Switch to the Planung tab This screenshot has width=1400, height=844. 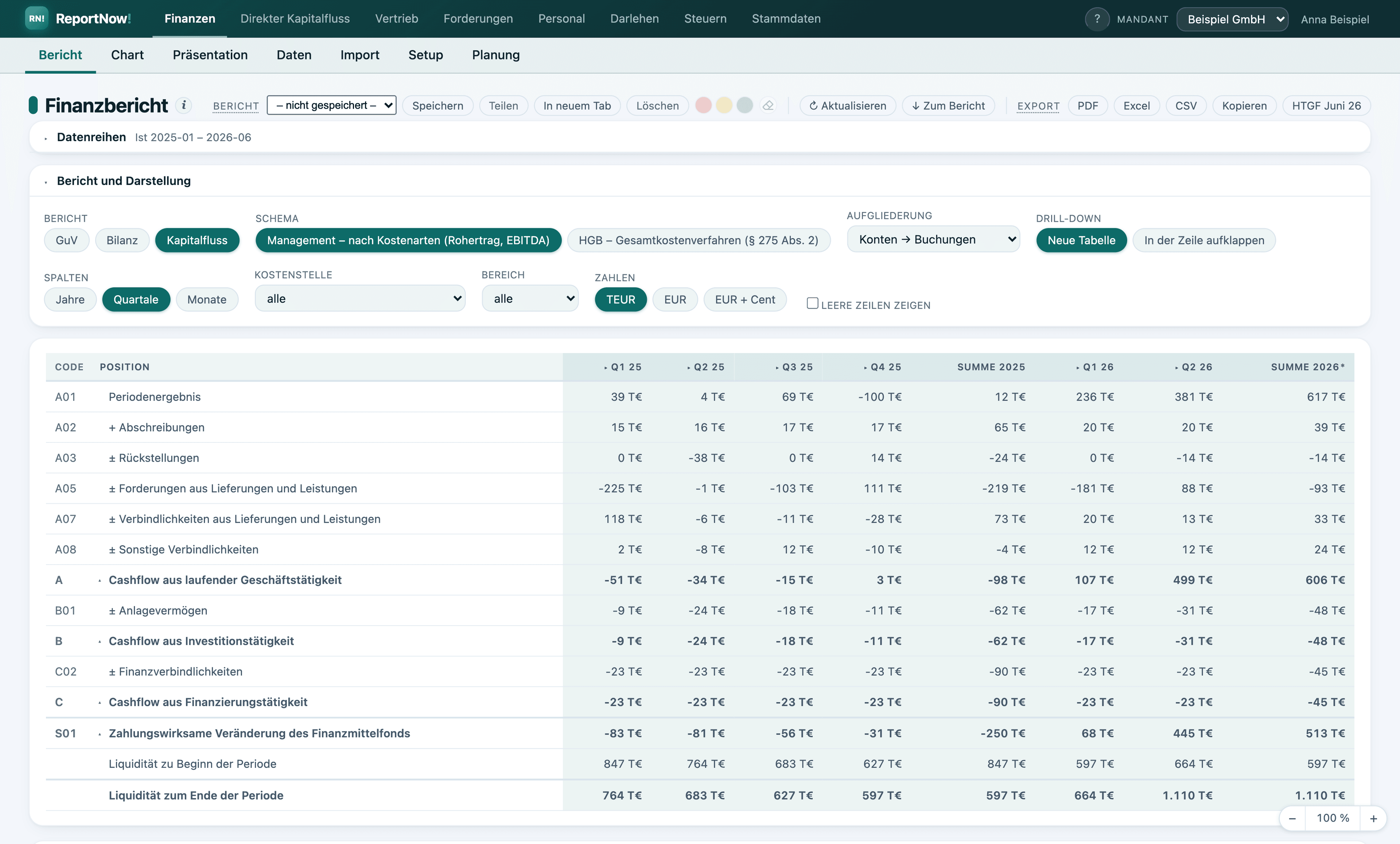[495, 55]
